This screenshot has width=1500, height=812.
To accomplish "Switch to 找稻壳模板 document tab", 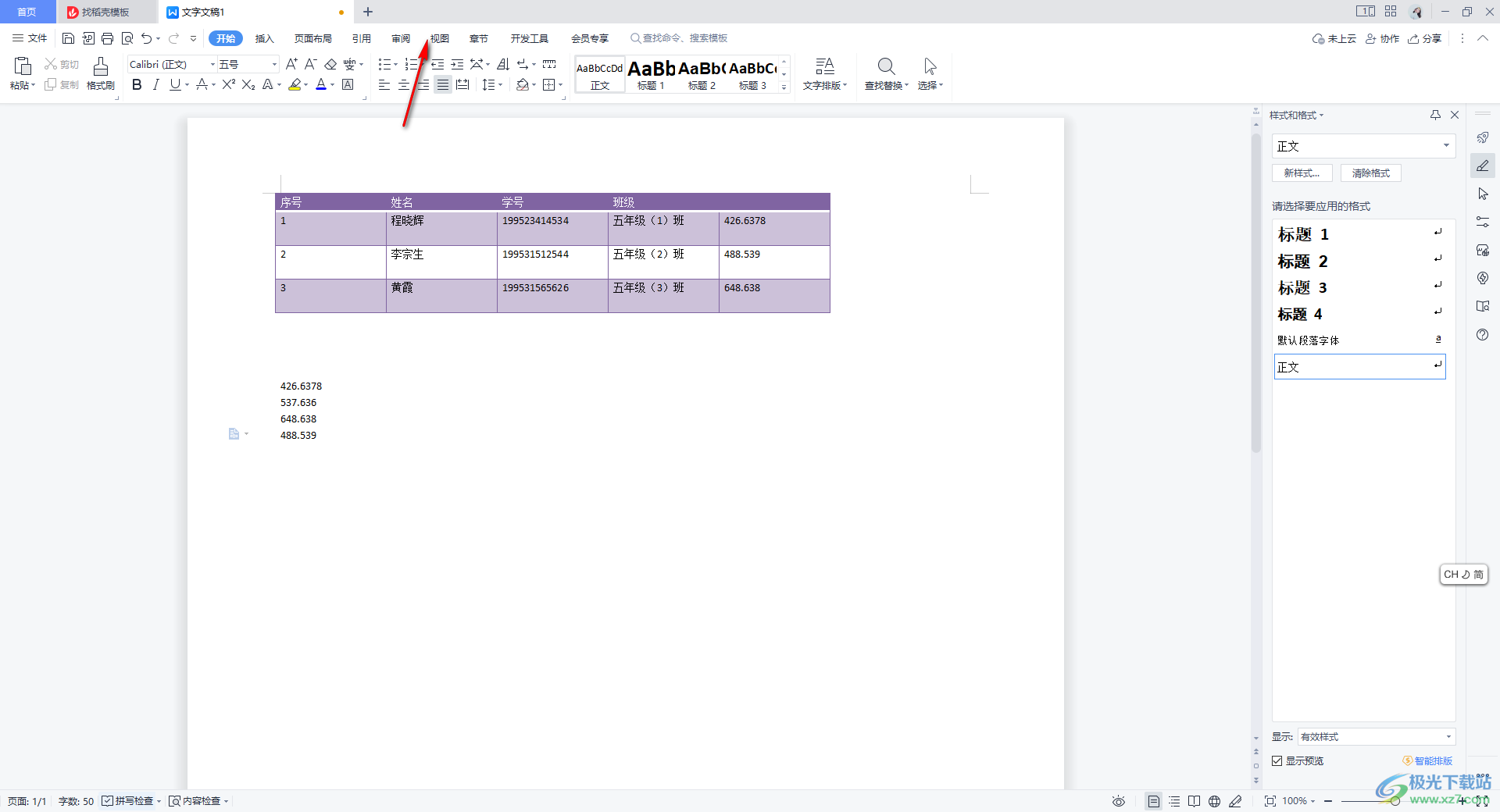I will click(x=105, y=12).
